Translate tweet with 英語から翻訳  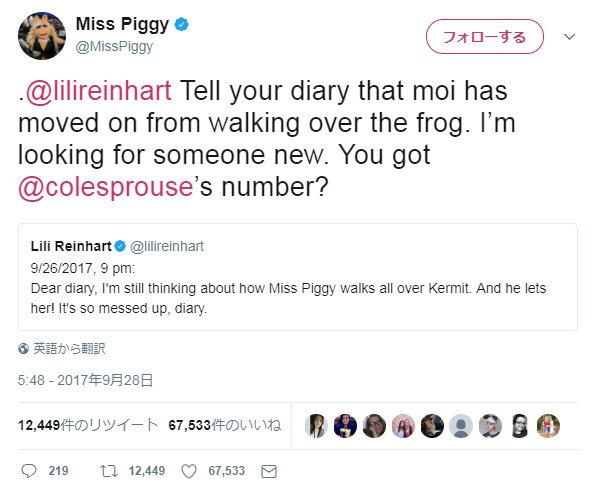click(x=69, y=349)
